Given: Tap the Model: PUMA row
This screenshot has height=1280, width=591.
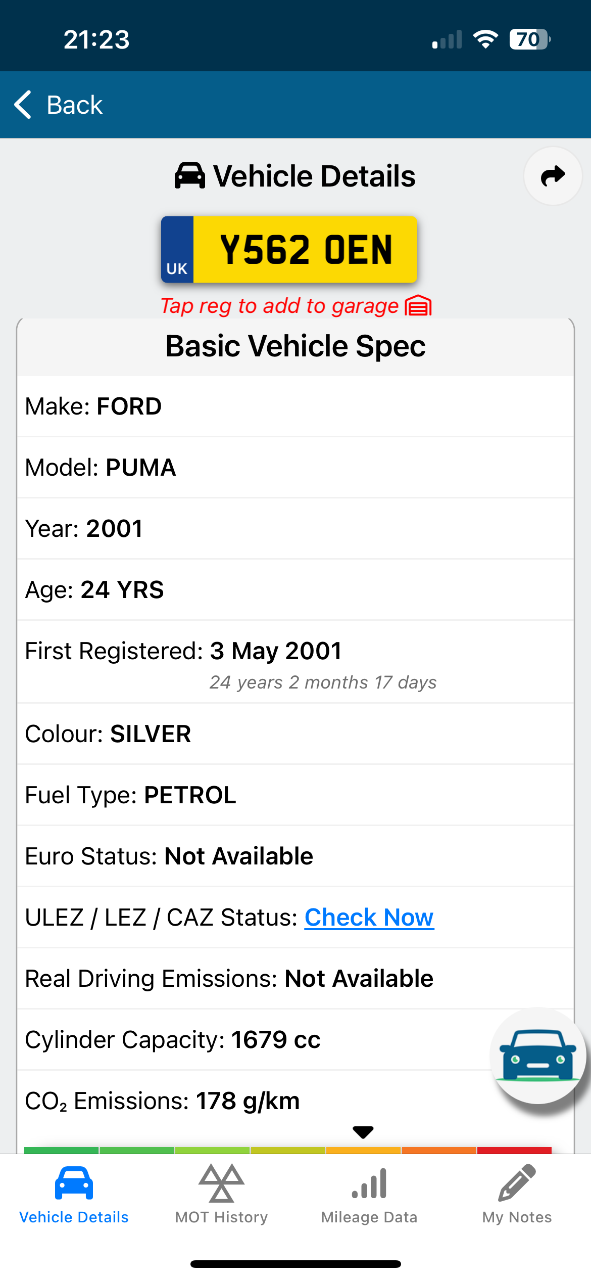Looking at the screenshot, I should 296,468.
